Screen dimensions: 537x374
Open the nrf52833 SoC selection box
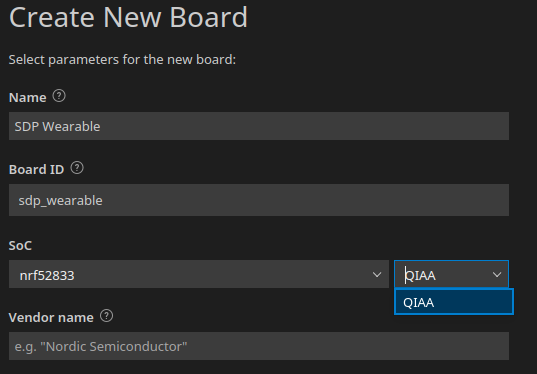(199, 274)
